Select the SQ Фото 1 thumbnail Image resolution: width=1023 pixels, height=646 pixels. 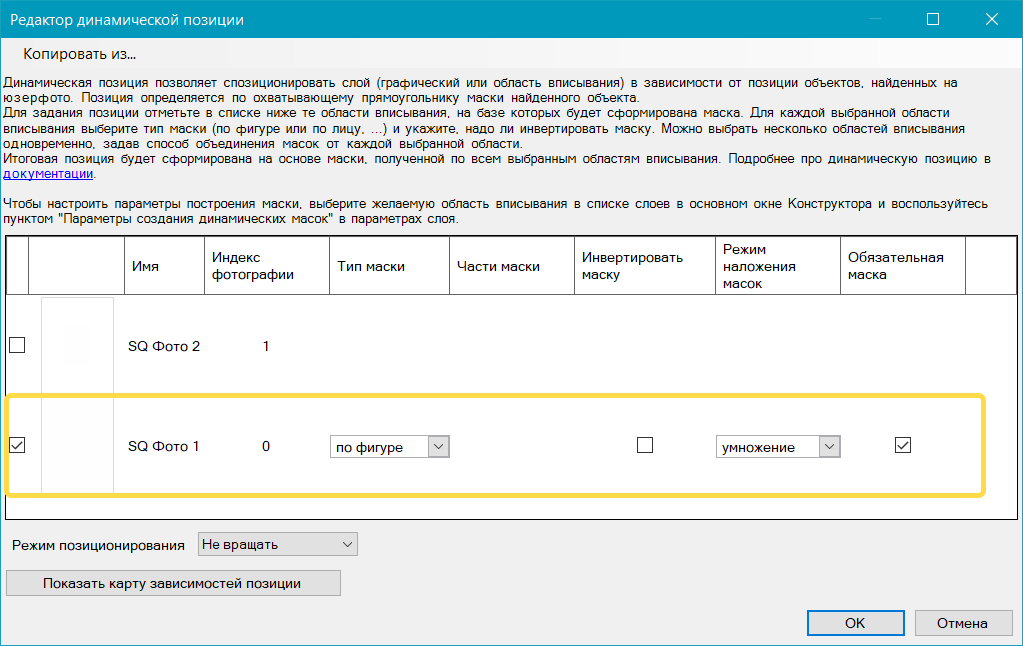tap(77, 446)
